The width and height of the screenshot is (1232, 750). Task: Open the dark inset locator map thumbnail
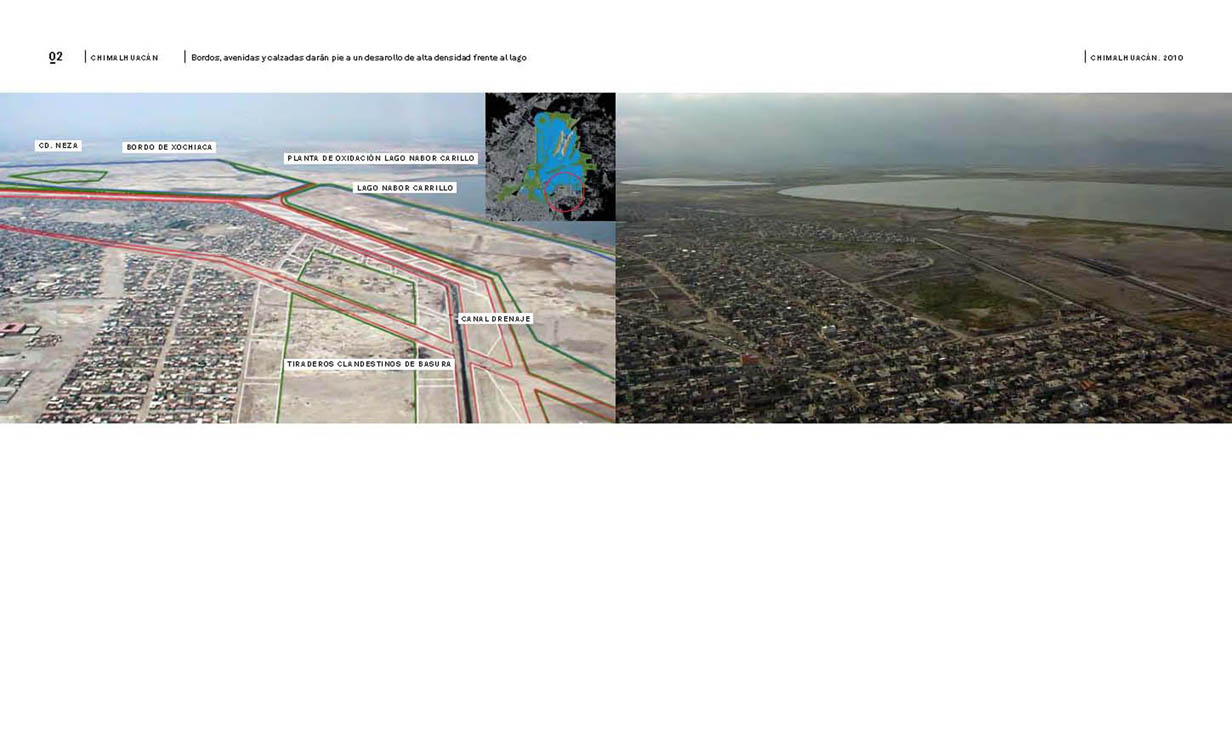(x=550, y=157)
